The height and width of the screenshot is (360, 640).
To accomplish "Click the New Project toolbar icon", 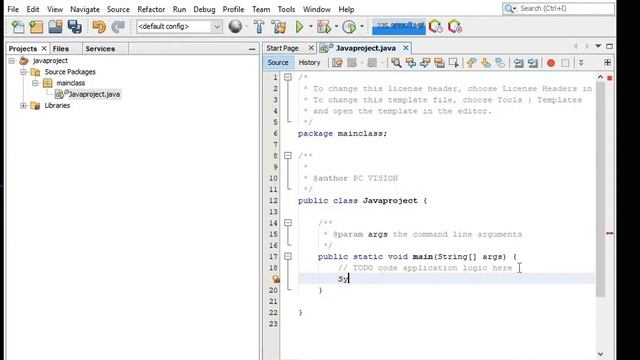I will click(36, 27).
